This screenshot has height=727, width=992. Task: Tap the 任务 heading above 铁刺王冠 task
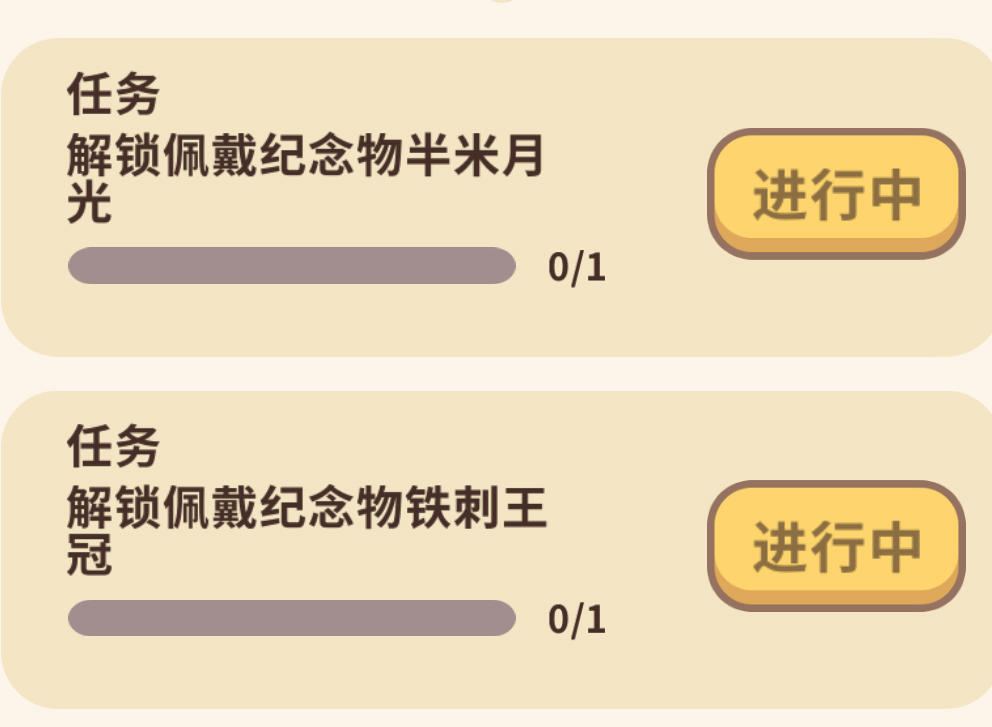[x=113, y=446]
